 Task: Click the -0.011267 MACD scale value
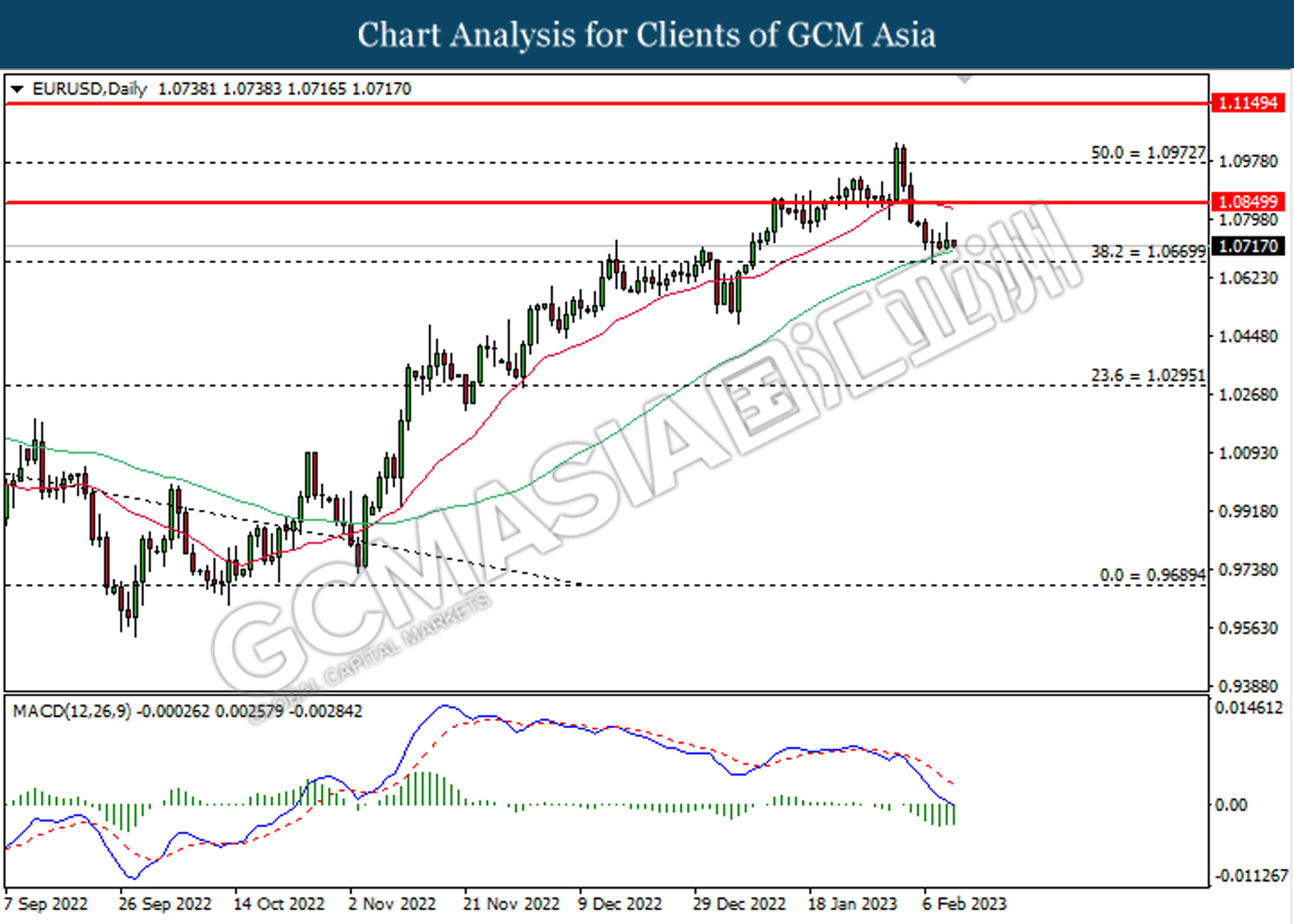[x=1251, y=876]
